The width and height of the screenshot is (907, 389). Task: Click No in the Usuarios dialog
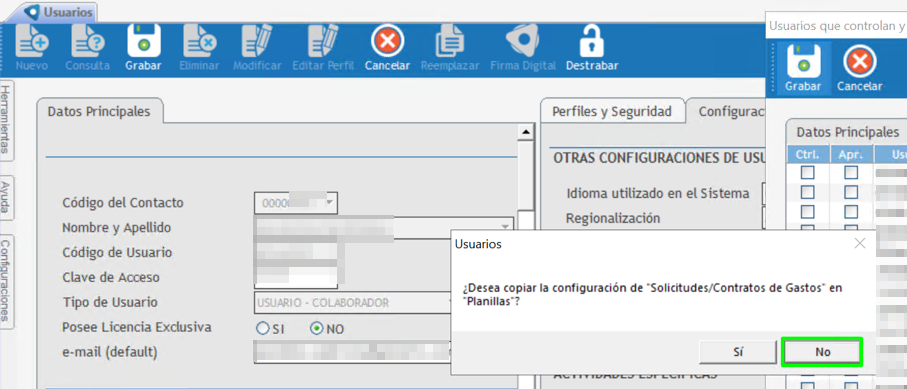(823, 352)
